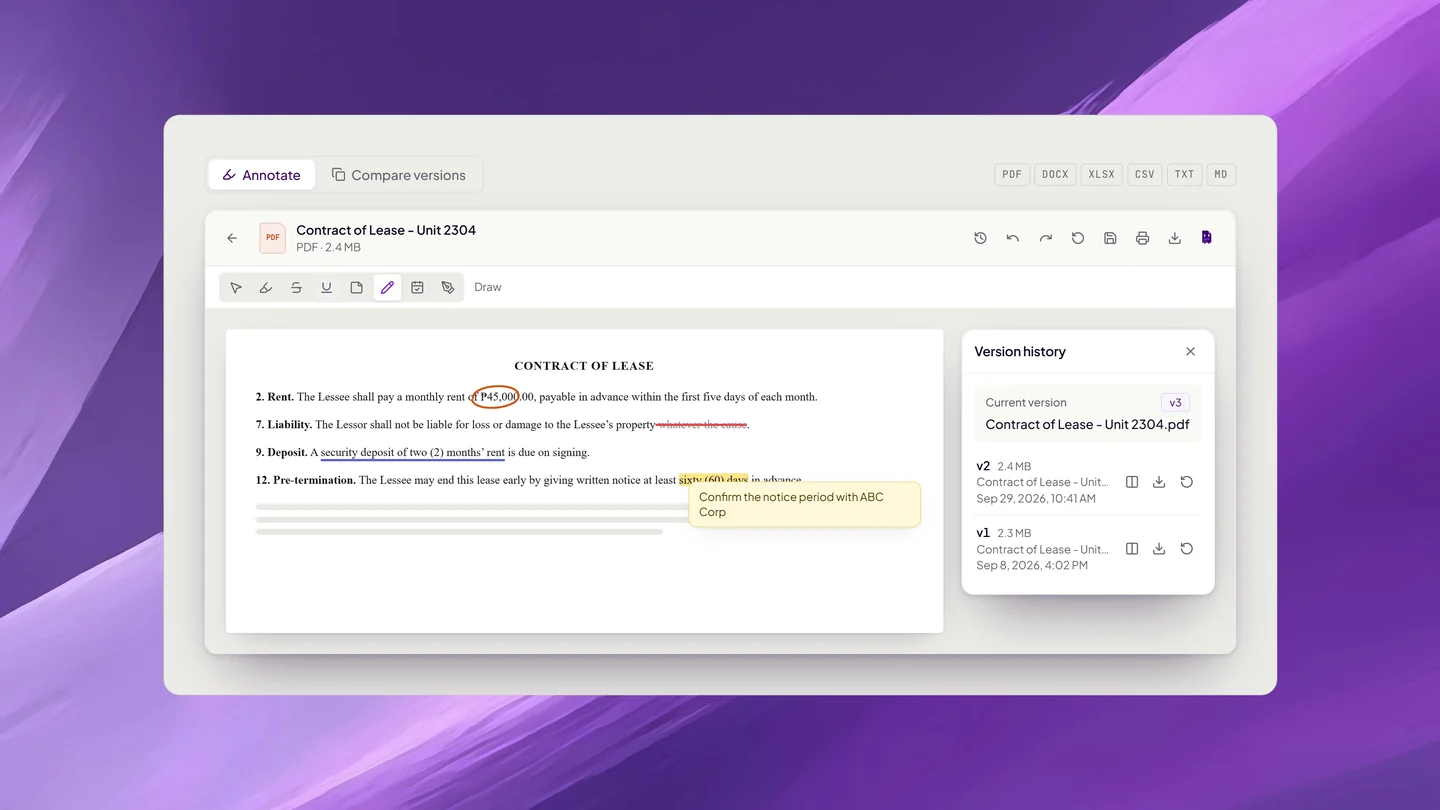Select the sticky note tool
The image size is (1440, 810).
point(356,288)
